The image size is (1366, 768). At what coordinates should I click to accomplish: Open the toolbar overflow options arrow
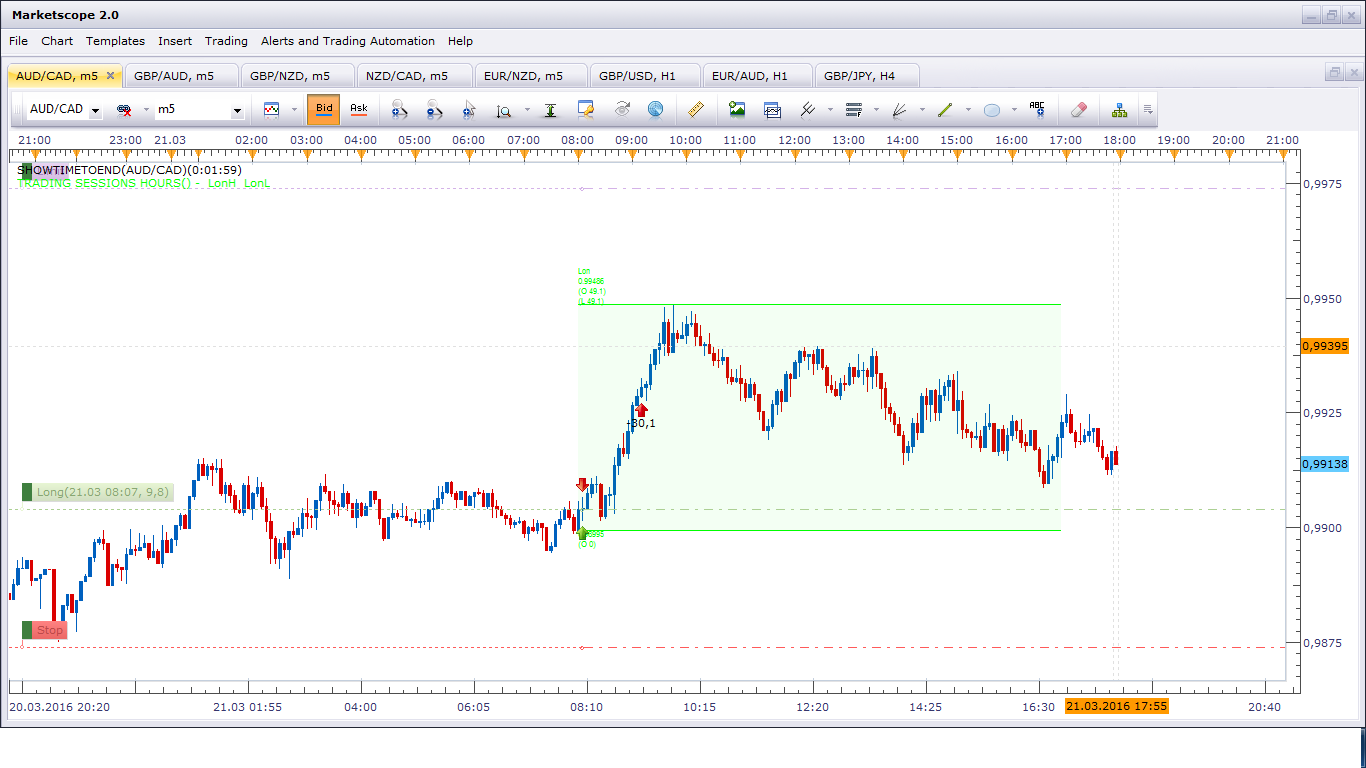click(x=1149, y=110)
